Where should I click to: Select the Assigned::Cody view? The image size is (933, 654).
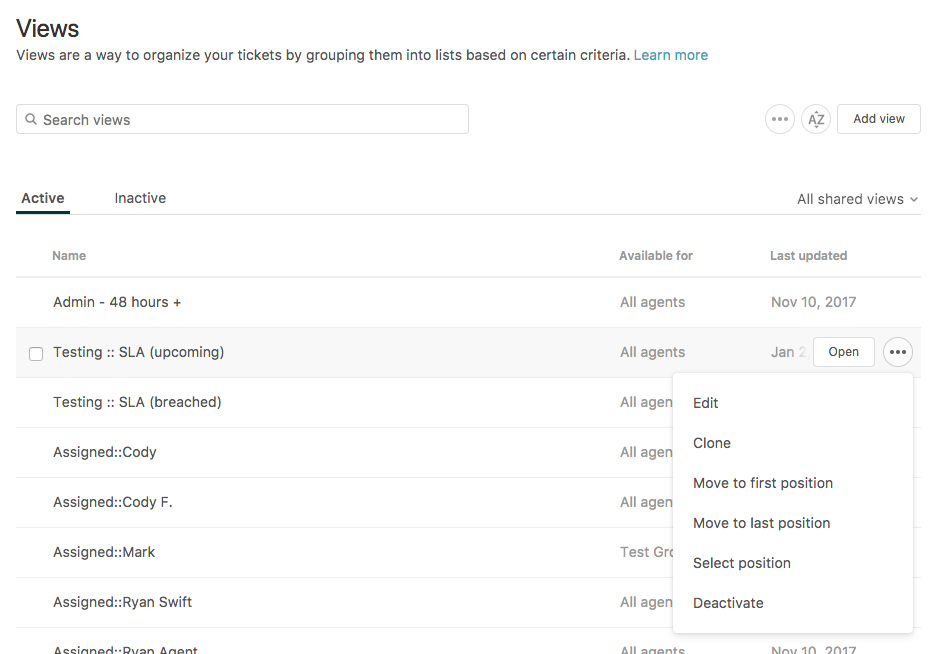pyautogui.click(x=105, y=452)
